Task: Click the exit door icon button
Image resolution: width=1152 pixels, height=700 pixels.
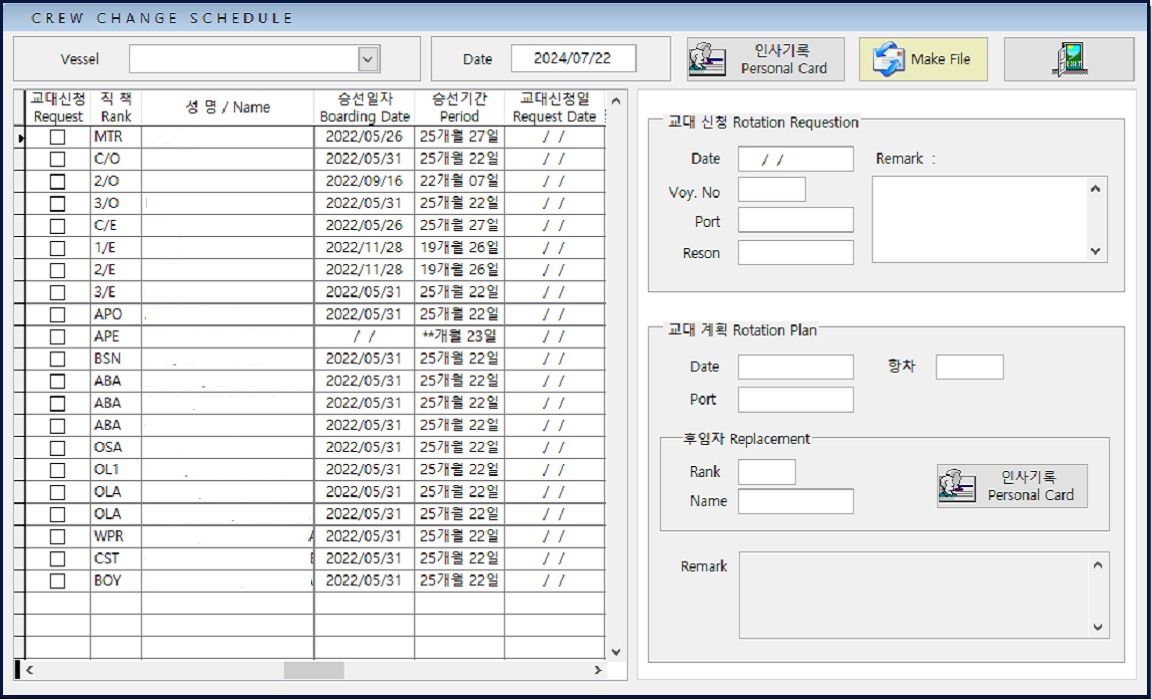Action: [1069, 59]
